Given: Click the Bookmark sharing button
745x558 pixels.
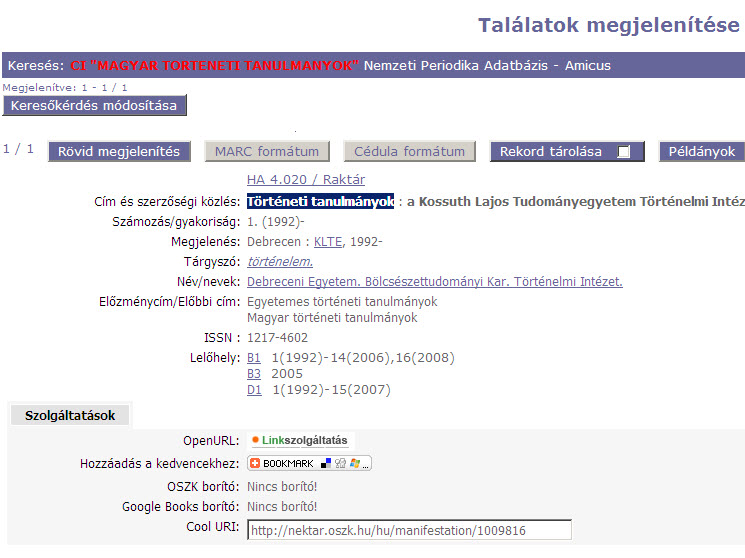Looking at the screenshot, I should pos(310,464).
